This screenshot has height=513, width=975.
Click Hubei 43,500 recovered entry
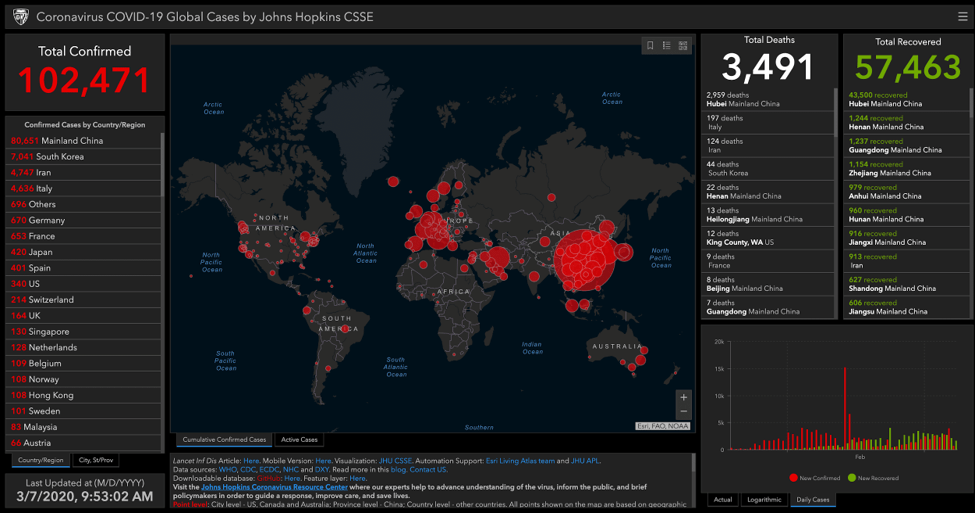[x=906, y=99]
